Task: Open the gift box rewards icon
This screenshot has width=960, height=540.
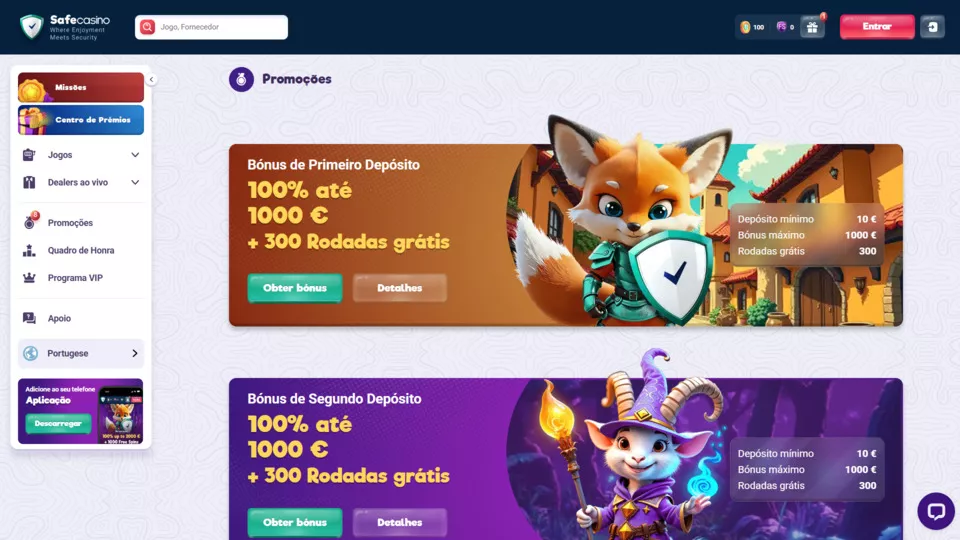Action: point(812,27)
